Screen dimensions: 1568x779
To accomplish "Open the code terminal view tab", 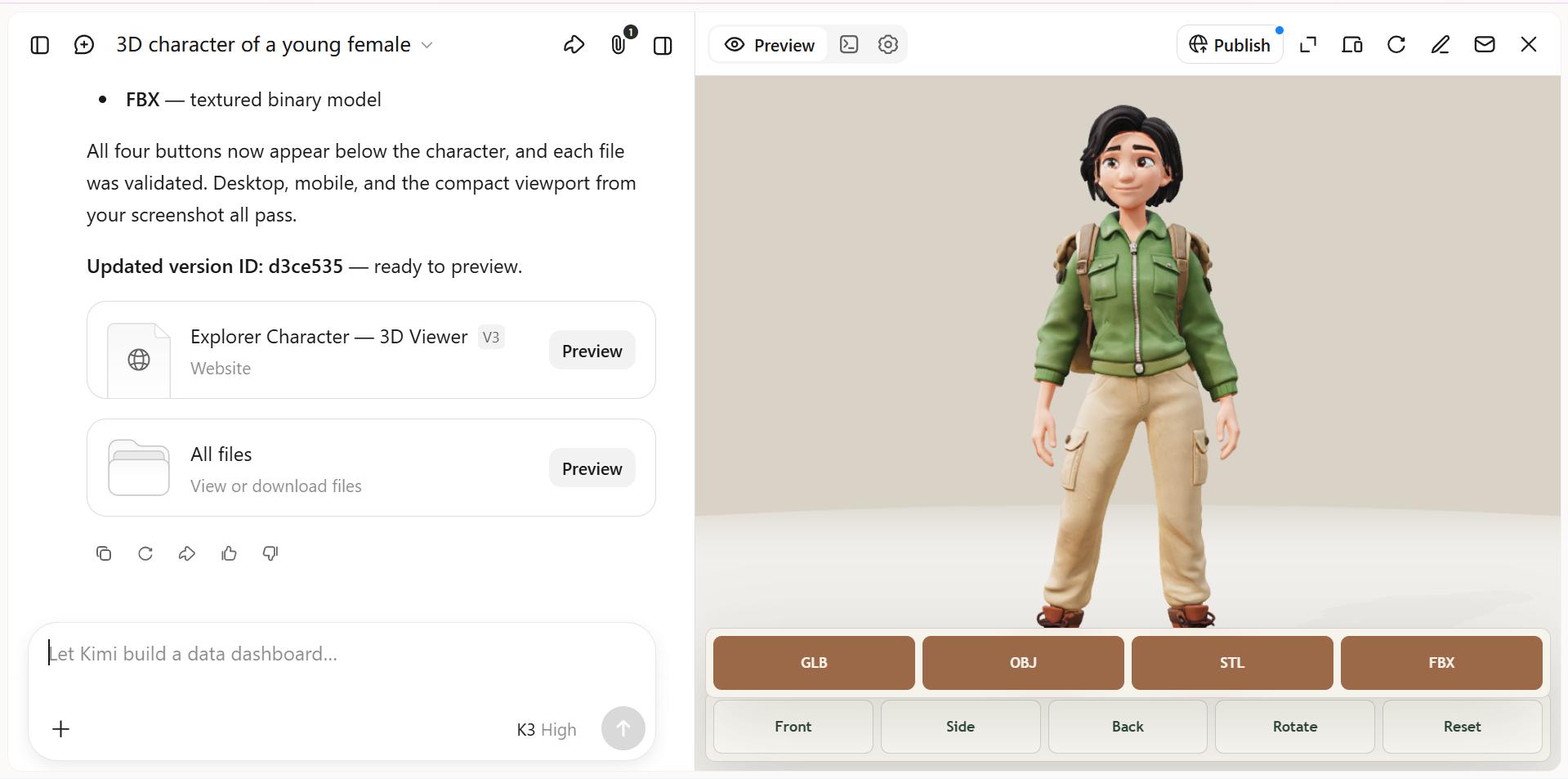I will 849,44.
